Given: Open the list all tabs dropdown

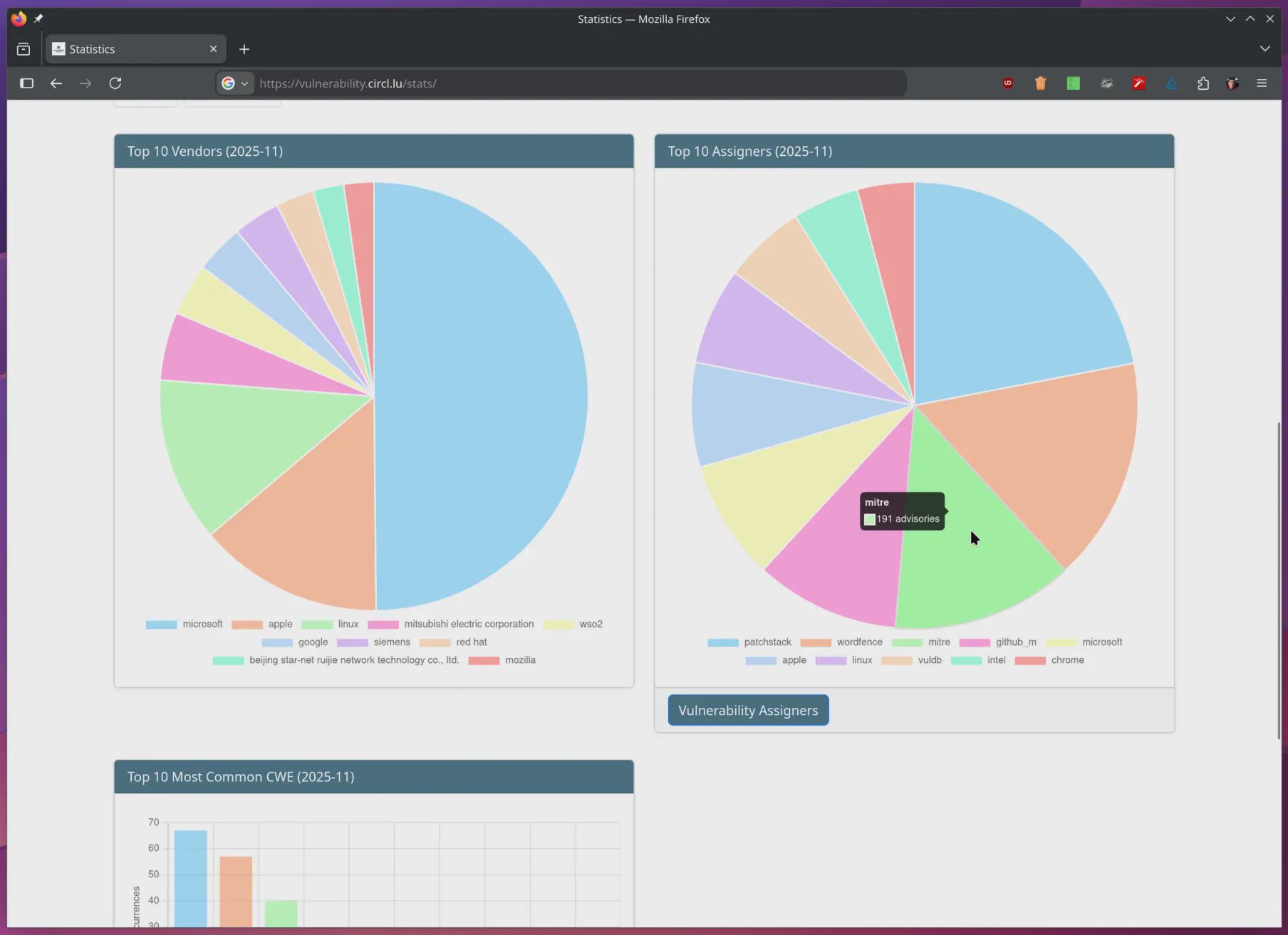Looking at the screenshot, I should pos(1264,49).
